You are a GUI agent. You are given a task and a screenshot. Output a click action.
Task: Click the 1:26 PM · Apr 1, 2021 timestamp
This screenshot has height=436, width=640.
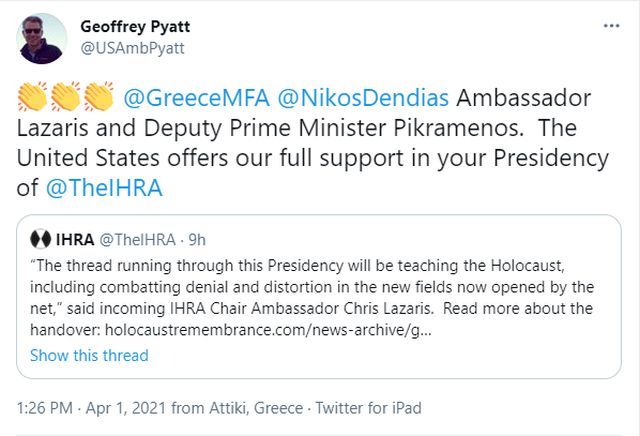point(99,407)
